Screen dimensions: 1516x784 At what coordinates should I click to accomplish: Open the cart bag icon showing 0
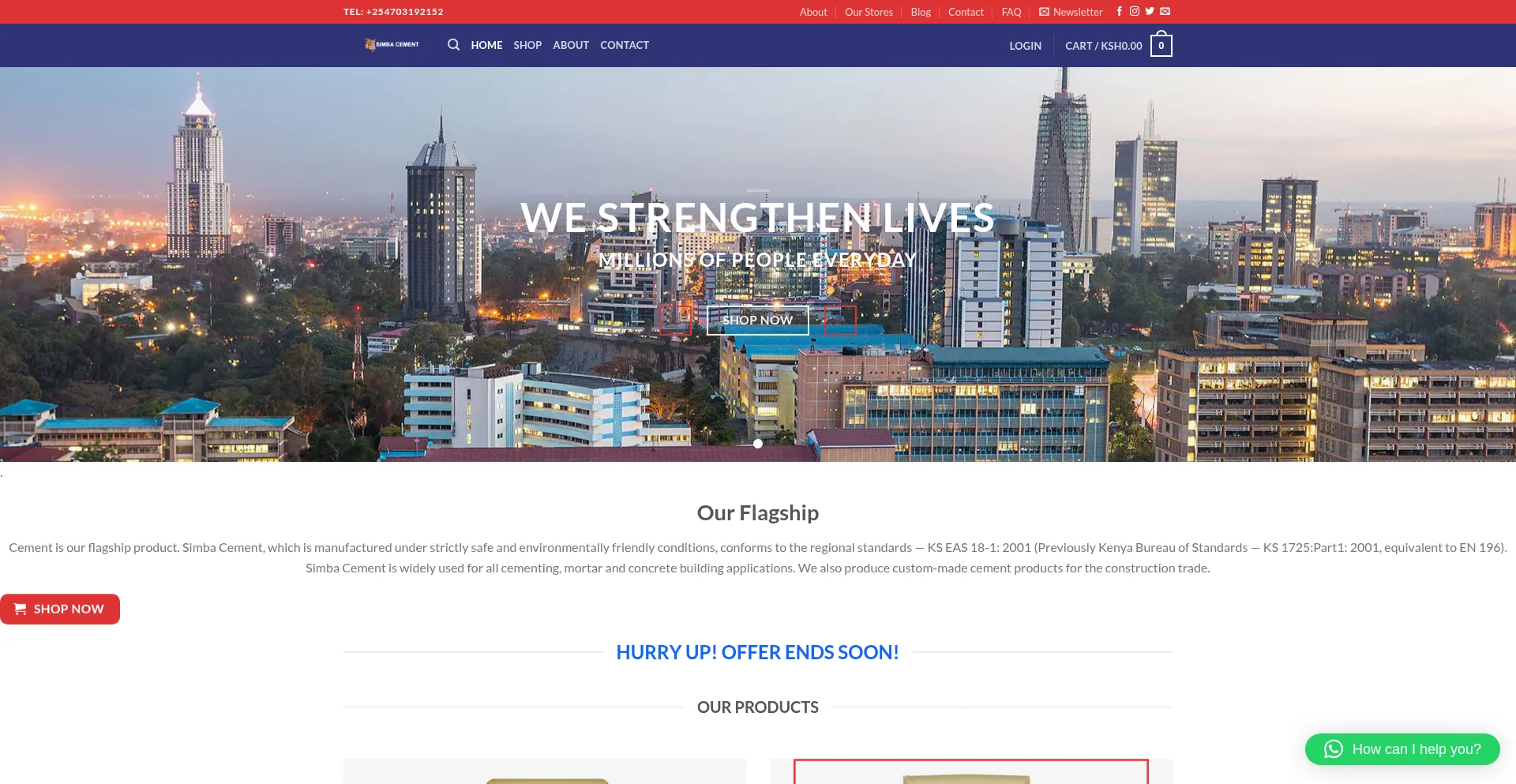pos(1161,45)
